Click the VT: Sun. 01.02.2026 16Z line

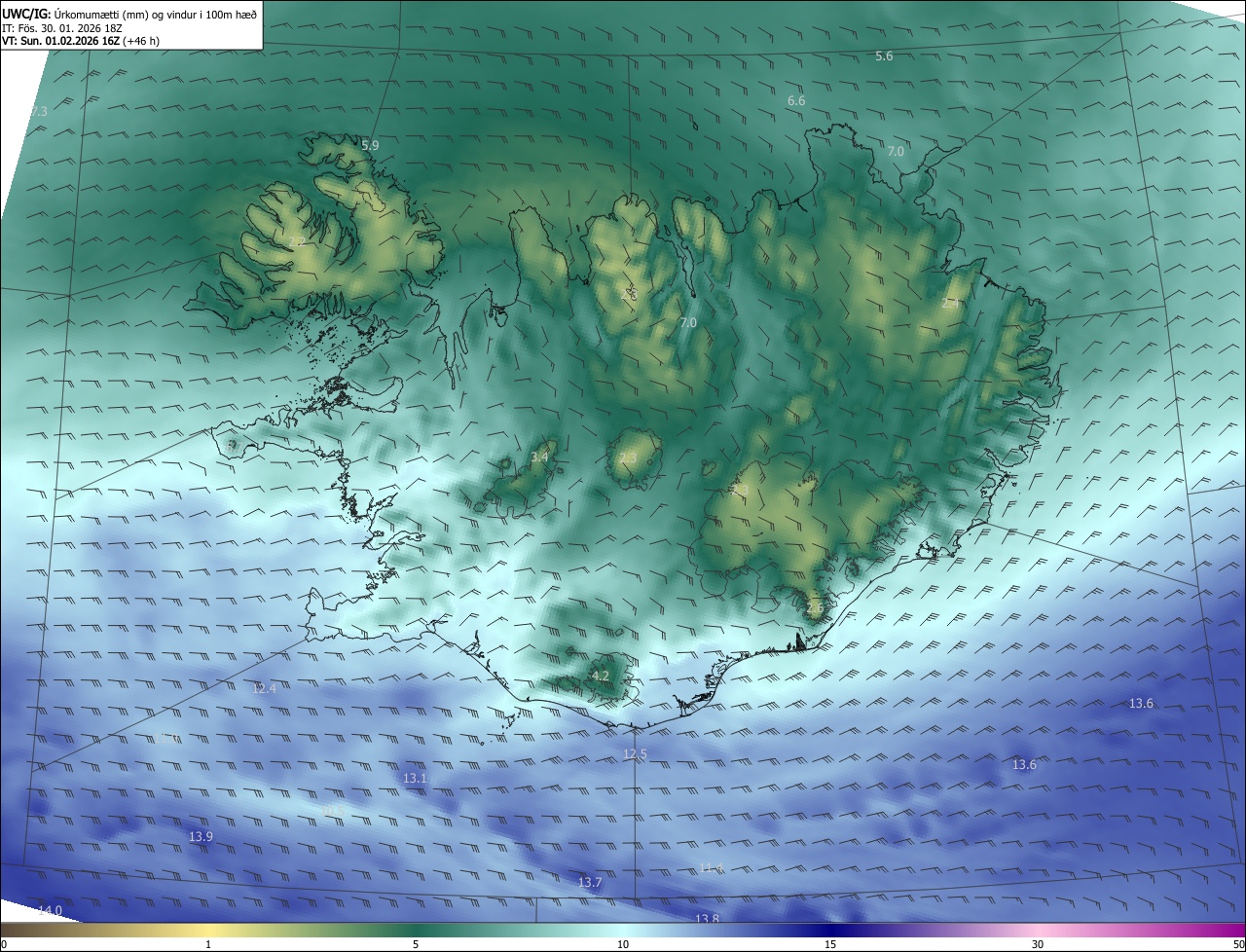click(81, 42)
